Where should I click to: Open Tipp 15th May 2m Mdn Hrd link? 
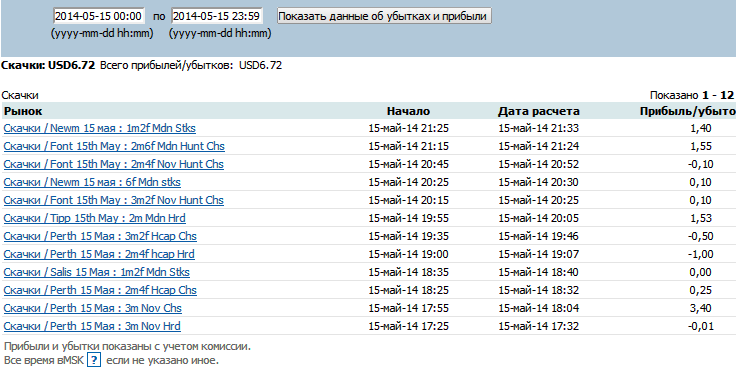pos(94,218)
